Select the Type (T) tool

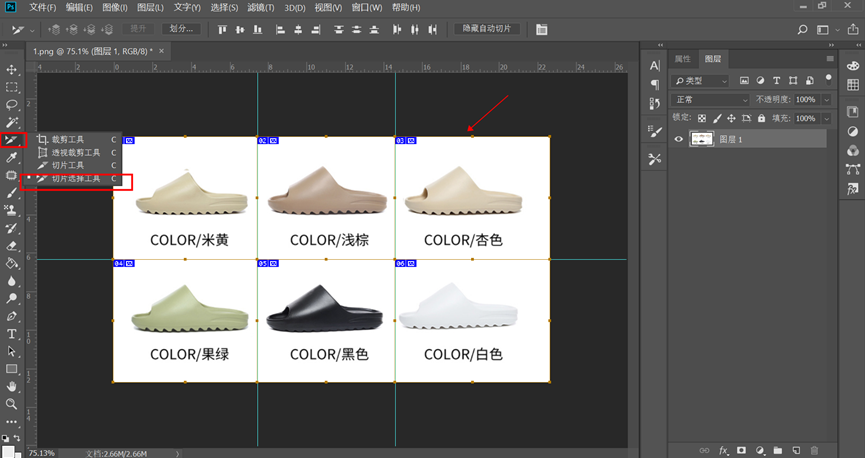coord(12,334)
